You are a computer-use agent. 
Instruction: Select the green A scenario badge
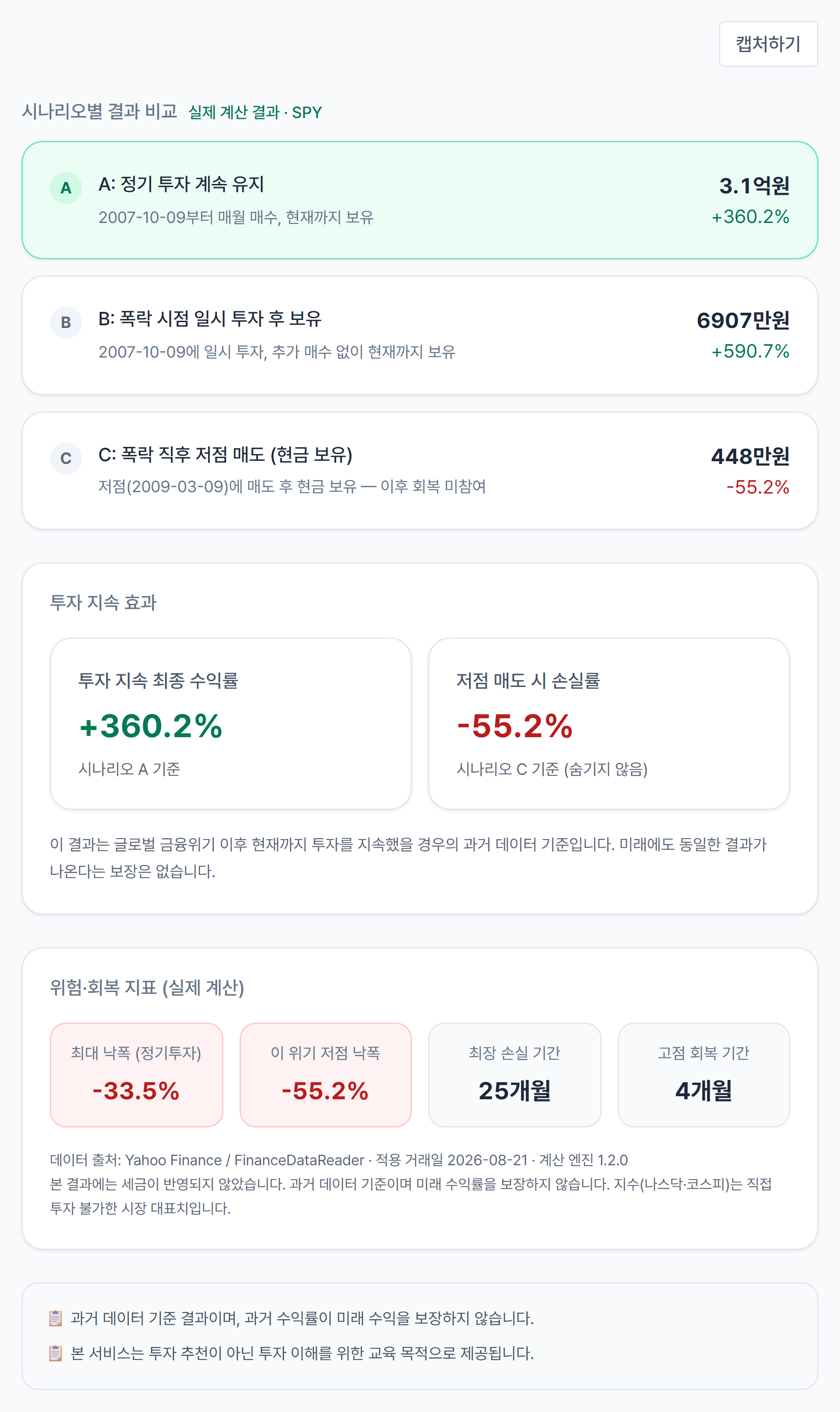click(66, 188)
